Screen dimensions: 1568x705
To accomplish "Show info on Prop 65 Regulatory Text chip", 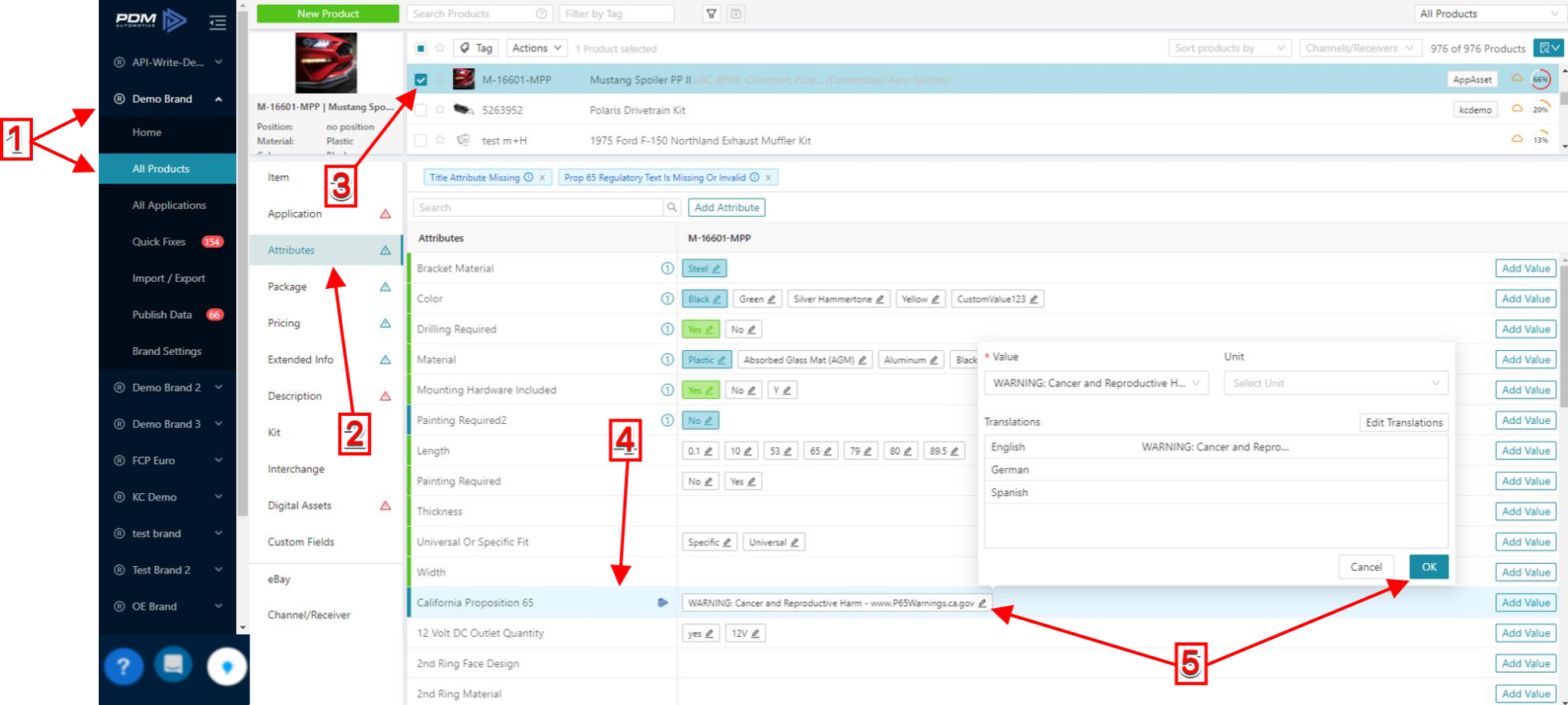I will click(x=755, y=177).
